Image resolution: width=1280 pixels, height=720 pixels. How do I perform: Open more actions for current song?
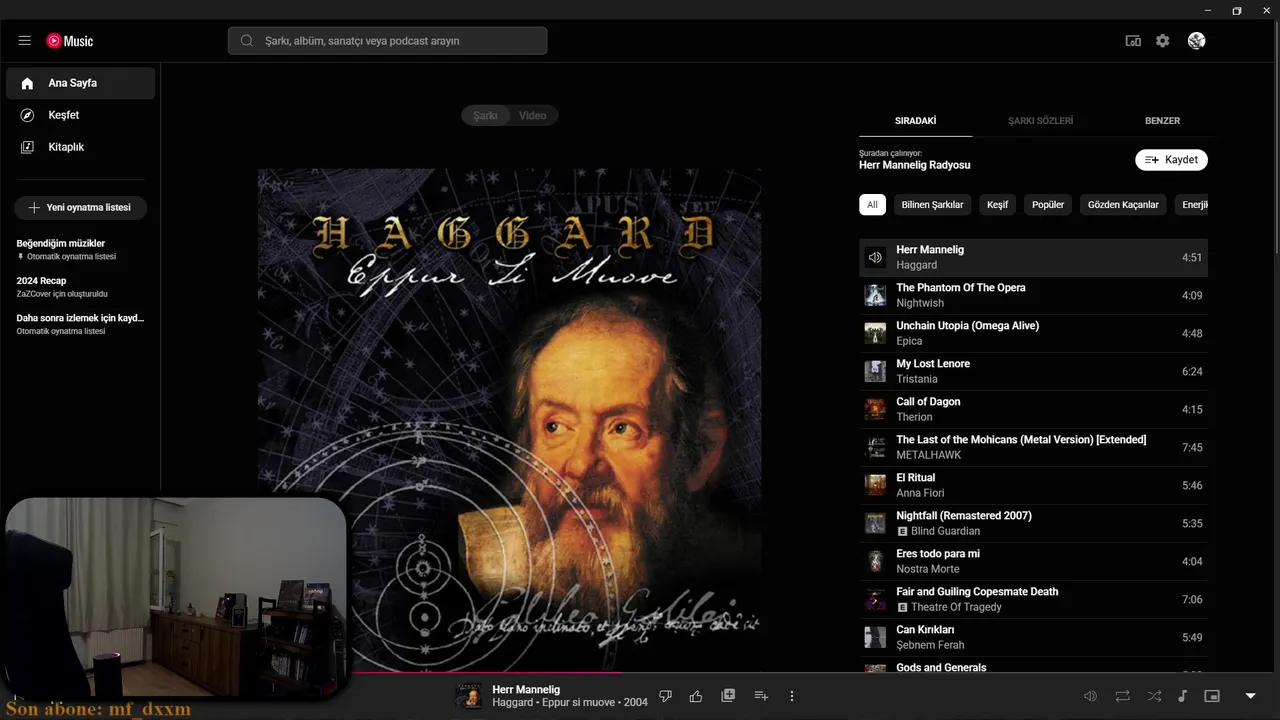pyautogui.click(x=792, y=696)
